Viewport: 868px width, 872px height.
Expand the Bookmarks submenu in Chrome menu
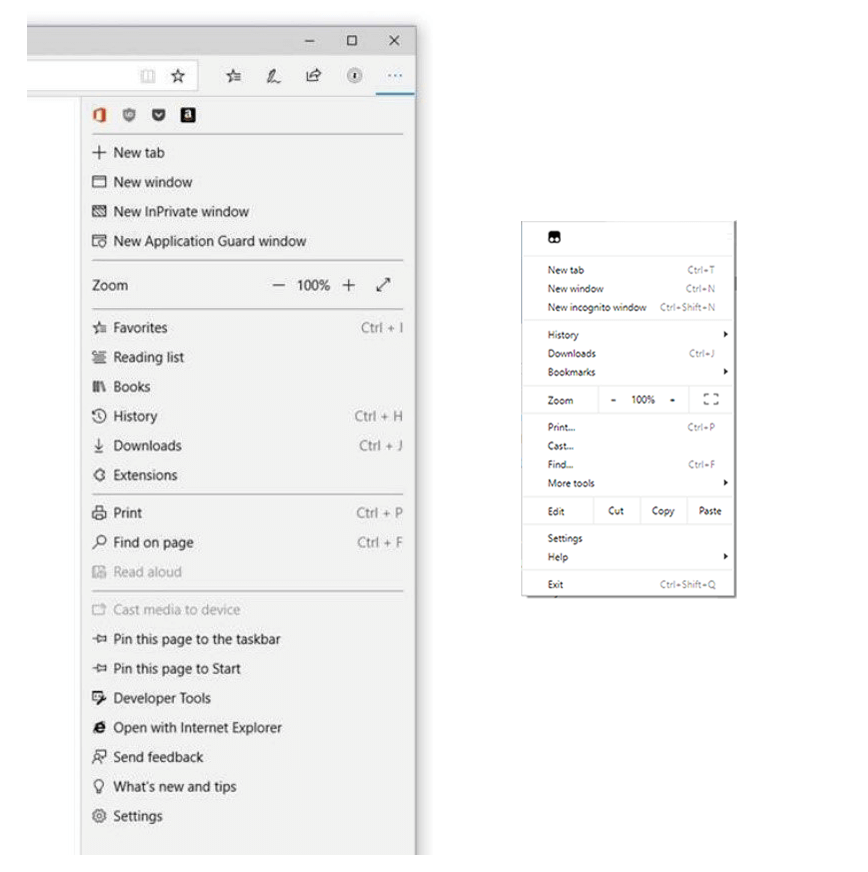[636, 372]
